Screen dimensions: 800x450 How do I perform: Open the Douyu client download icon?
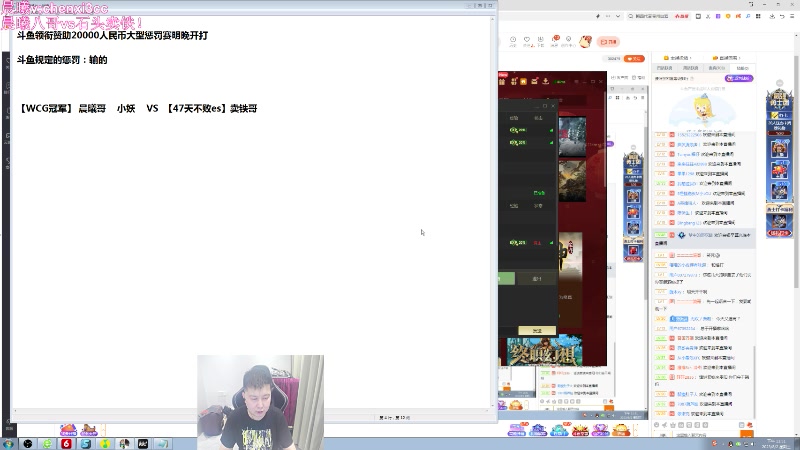coord(541,41)
